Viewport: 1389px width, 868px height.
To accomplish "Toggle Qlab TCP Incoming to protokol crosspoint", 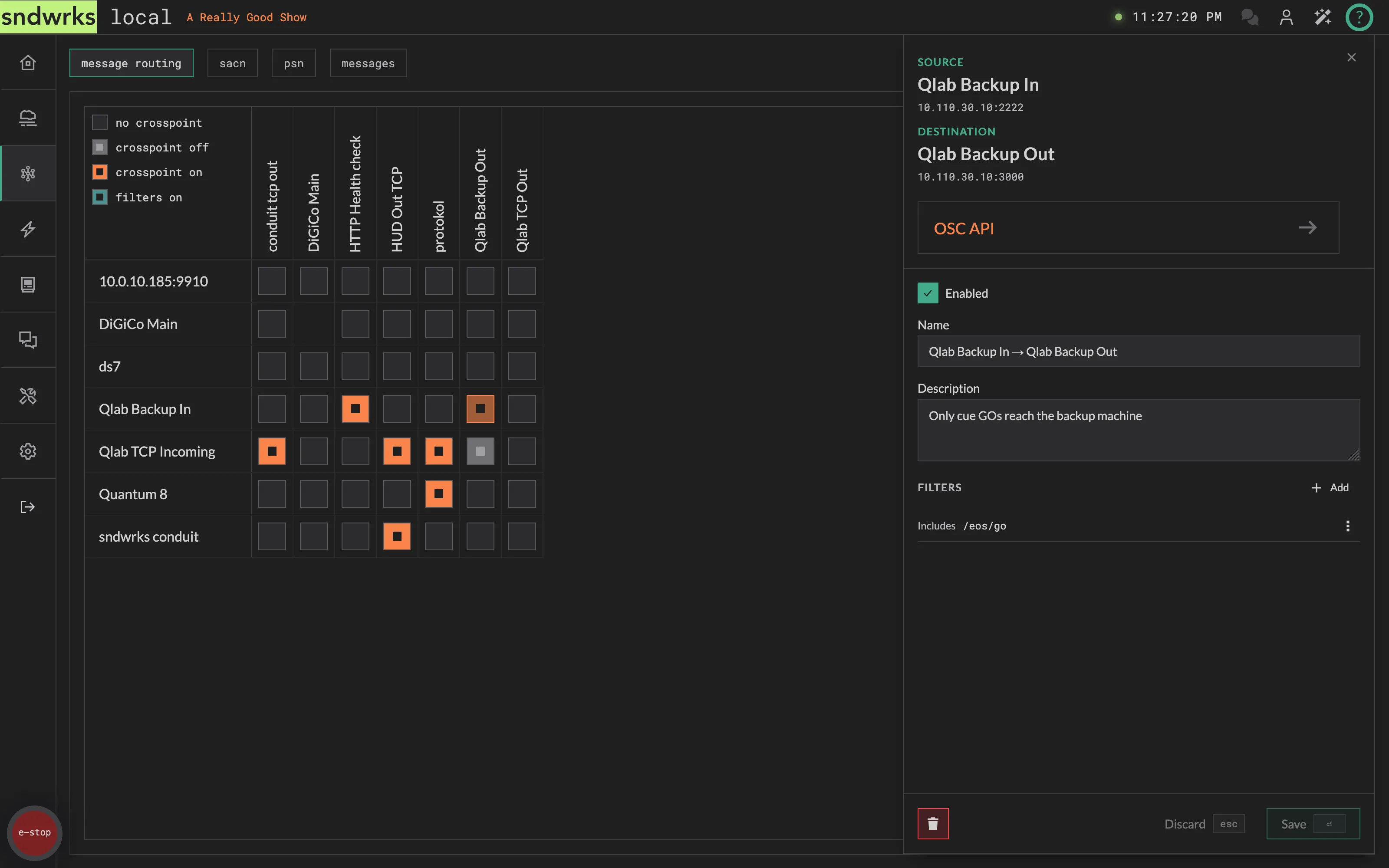I will (438, 451).
